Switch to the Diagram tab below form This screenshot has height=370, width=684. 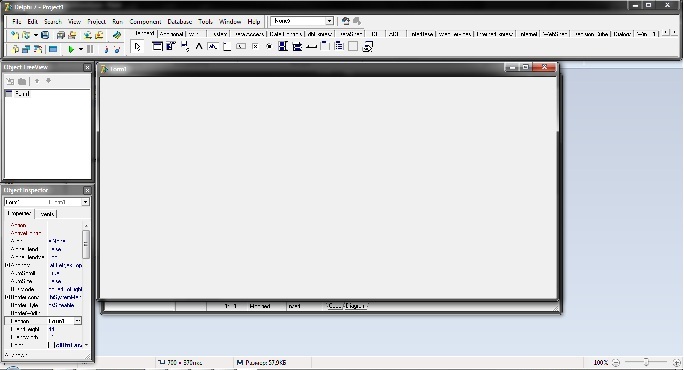(356, 306)
